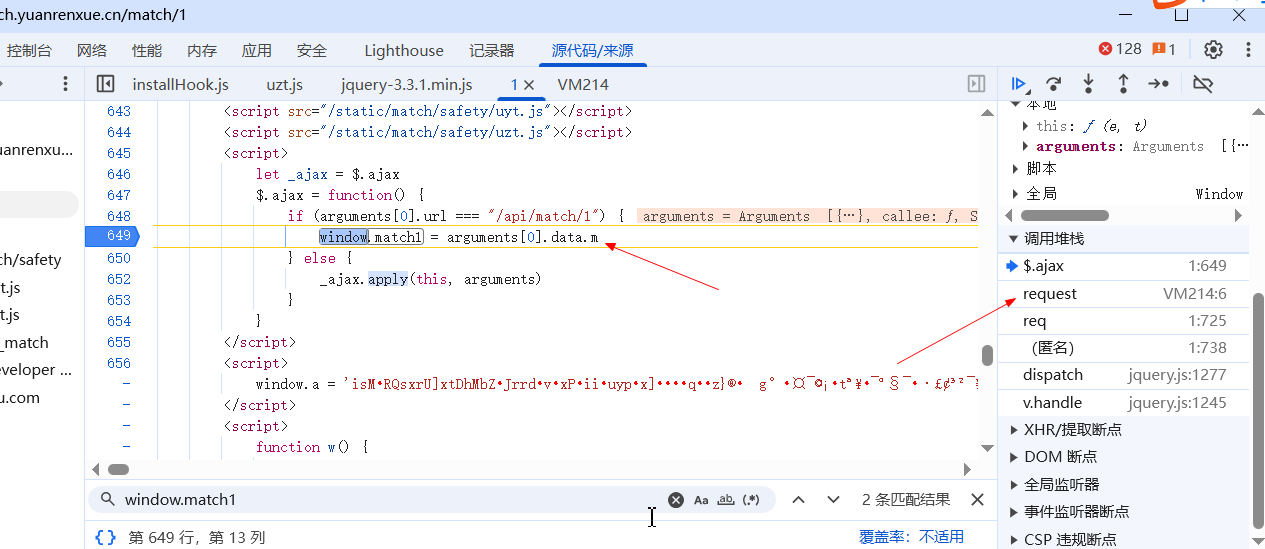
Task: Select (匿名) call stack frame
Action: [x=1124, y=348]
